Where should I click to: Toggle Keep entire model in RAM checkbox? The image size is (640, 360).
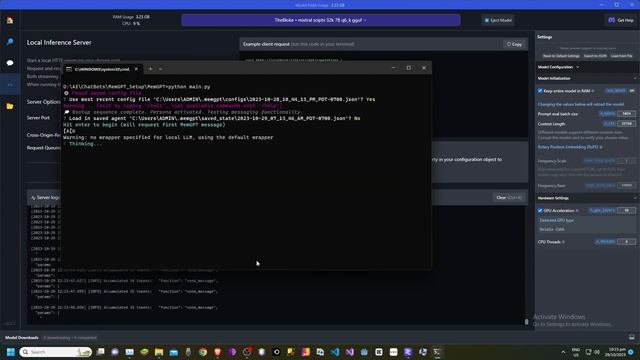tap(540, 91)
